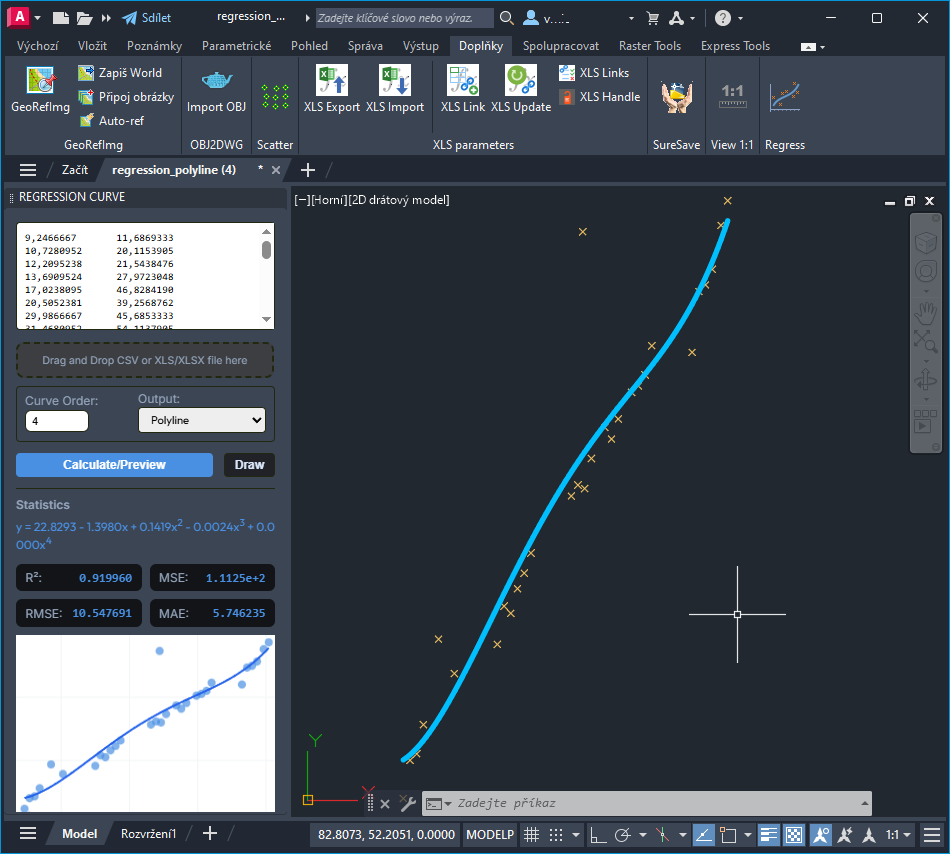Viewport: 950px width, 854px height.
Task: Toggle dynamic input in status bar
Action: [703, 834]
